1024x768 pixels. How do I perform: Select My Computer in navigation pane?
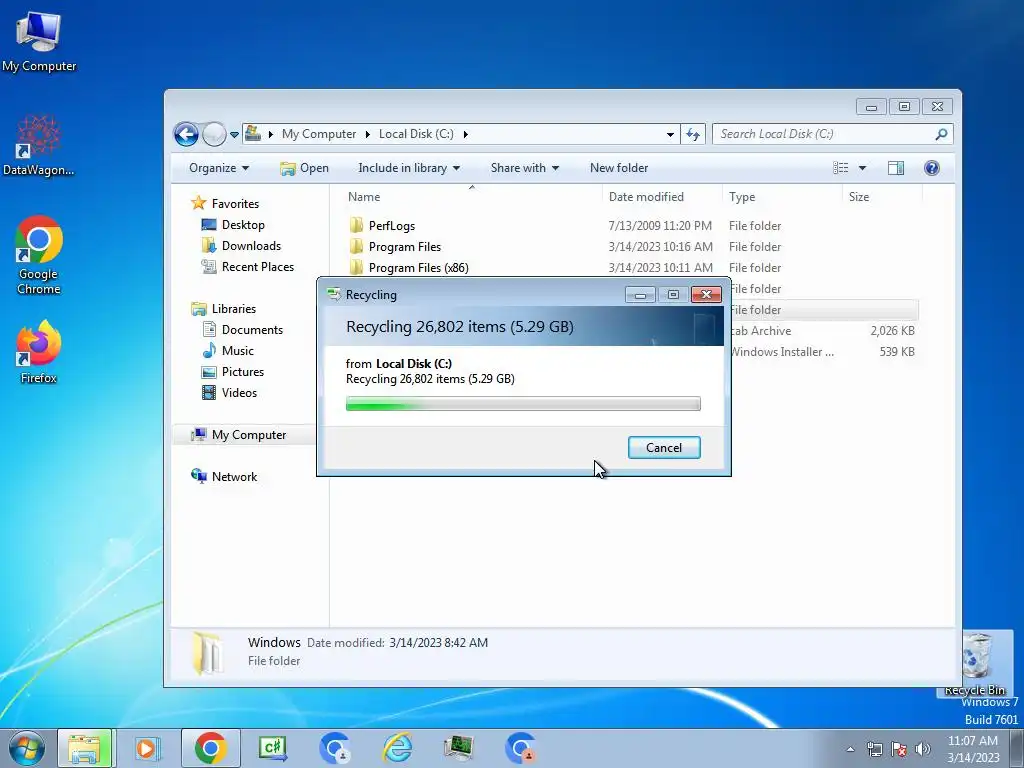[238, 435]
